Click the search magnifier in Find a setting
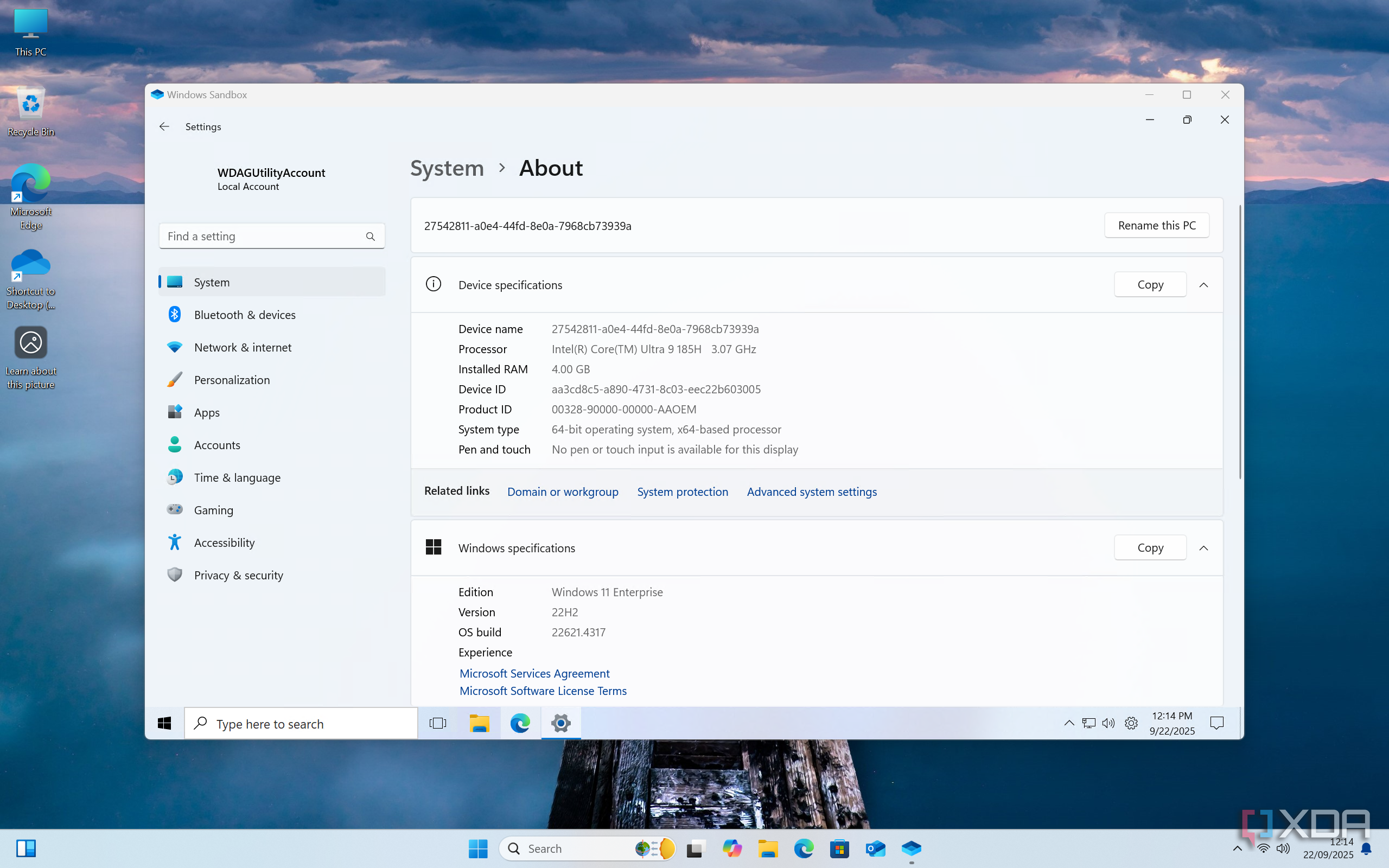Viewport: 1389px width, 868px height. [x=370, y=237]
